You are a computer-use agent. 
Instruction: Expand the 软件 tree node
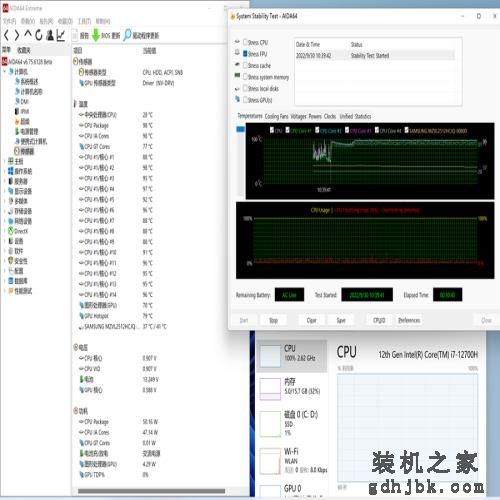click(x=5, y=251)
